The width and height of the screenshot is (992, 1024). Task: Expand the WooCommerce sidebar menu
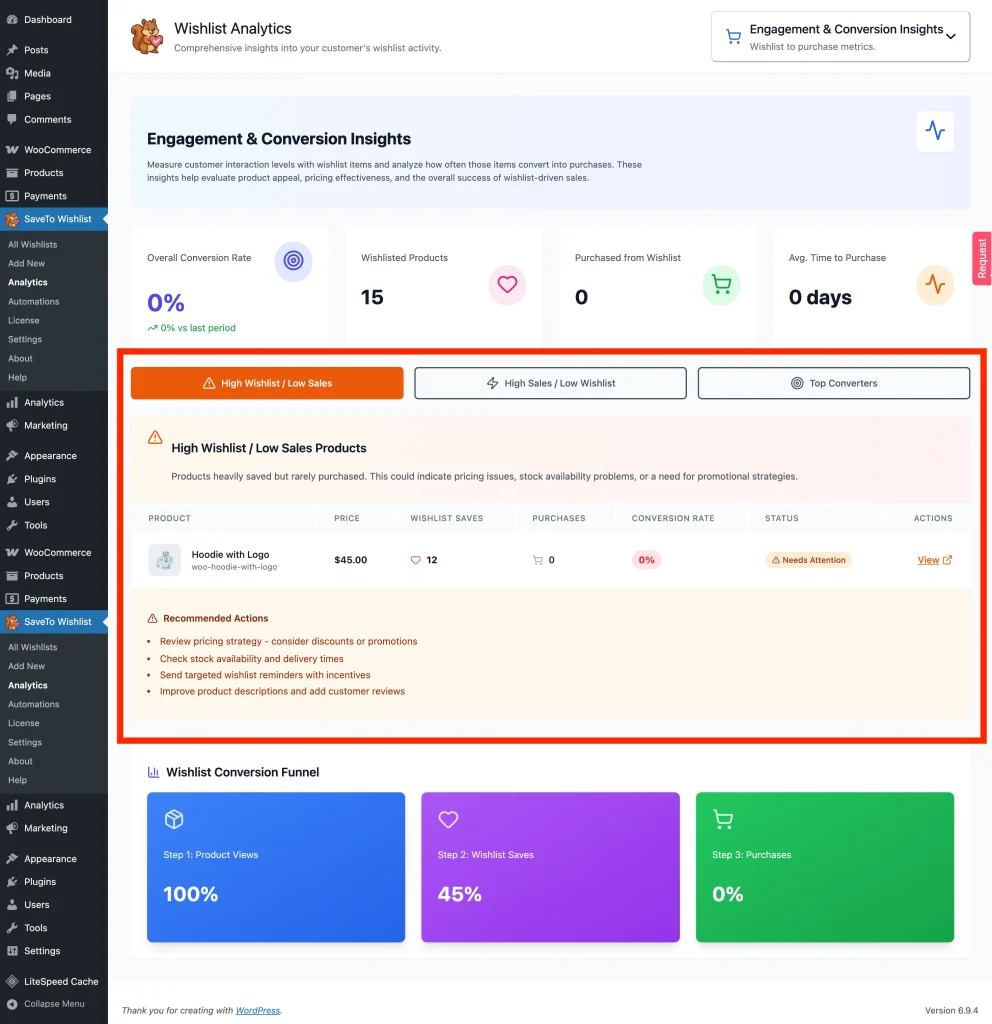pyautogui.click(x=55, y=149)
